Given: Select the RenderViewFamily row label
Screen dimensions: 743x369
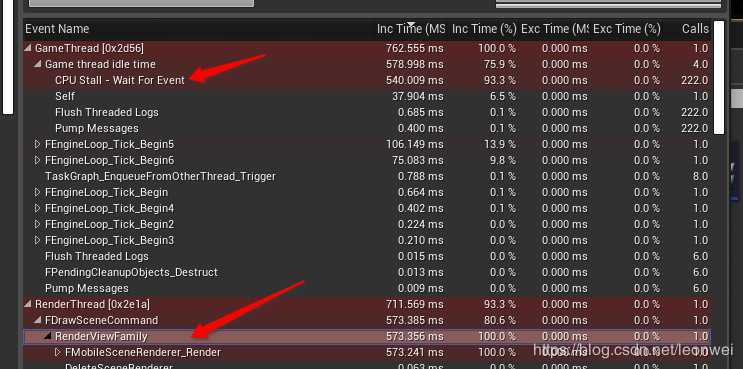Looking at the screenshot, I should [x=101, y=336].
